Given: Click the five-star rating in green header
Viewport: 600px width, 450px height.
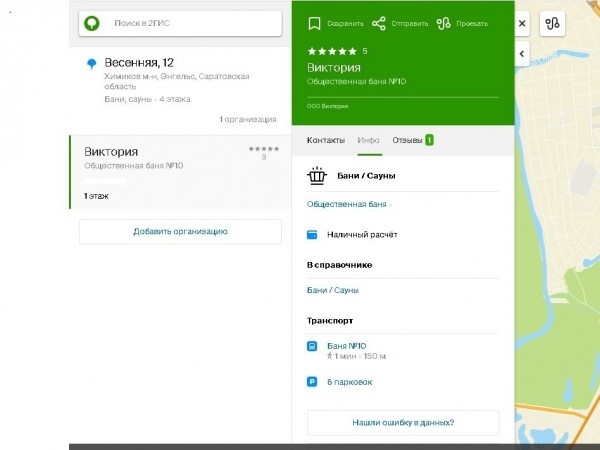Looking at the screenshot, I should [x=332, y=51].
